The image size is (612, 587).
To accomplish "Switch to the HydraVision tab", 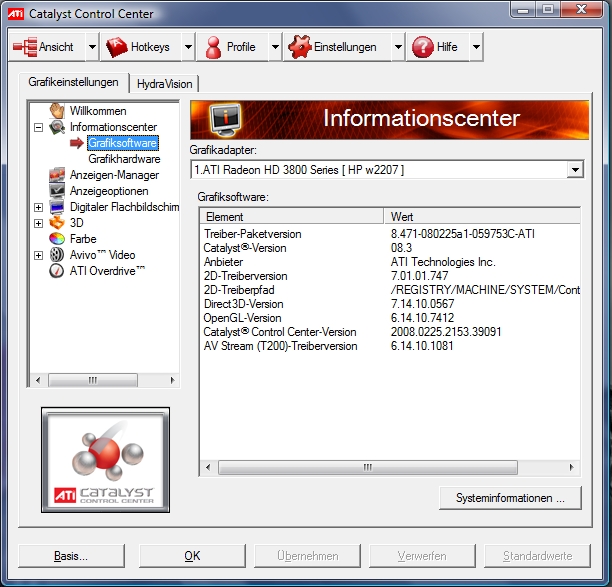I will (x=164, y=84).
